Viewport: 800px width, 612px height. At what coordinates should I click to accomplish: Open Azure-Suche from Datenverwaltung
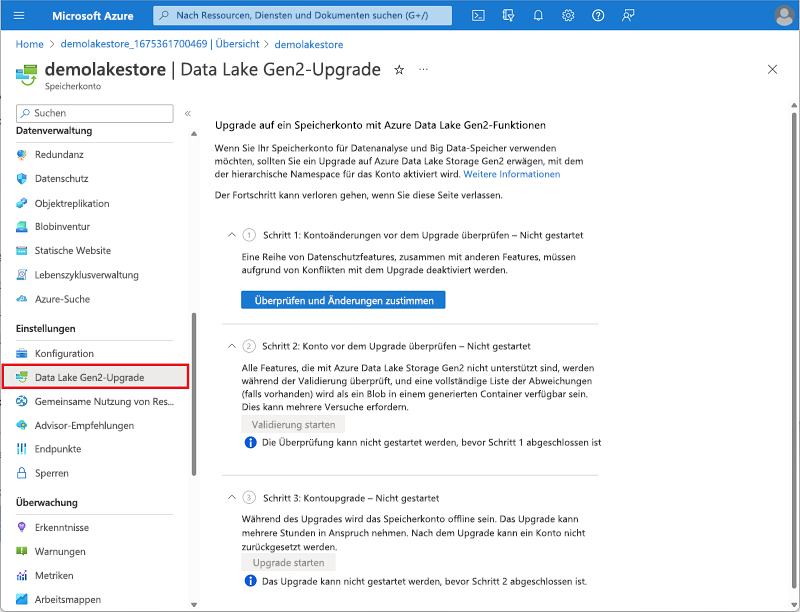[x=64, y=300]
